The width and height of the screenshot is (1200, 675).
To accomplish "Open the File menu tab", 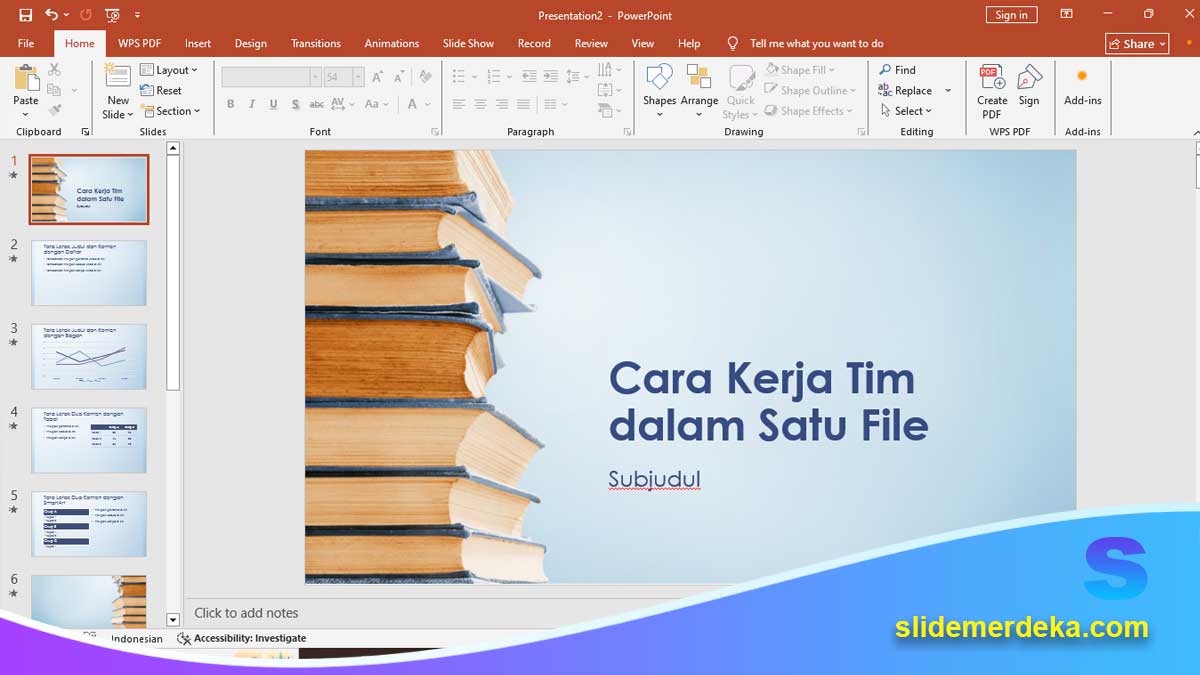I will (x=26, y=43).
